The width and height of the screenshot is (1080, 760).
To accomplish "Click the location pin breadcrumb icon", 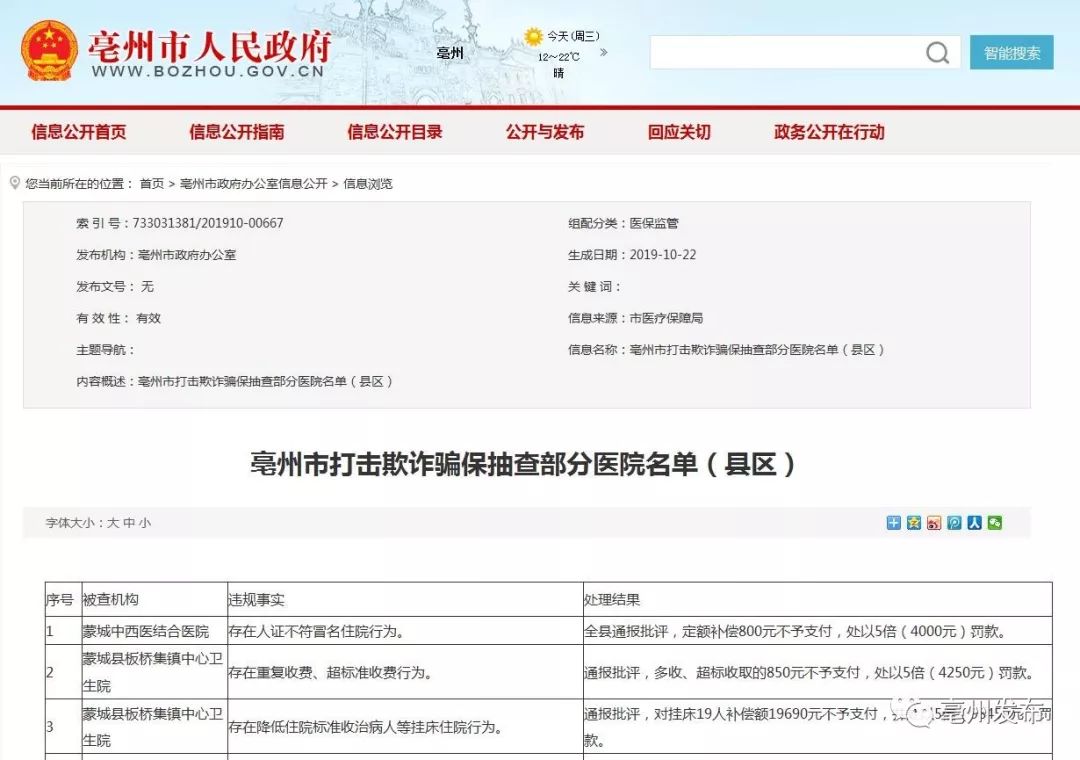I will [x=14, y=183].
